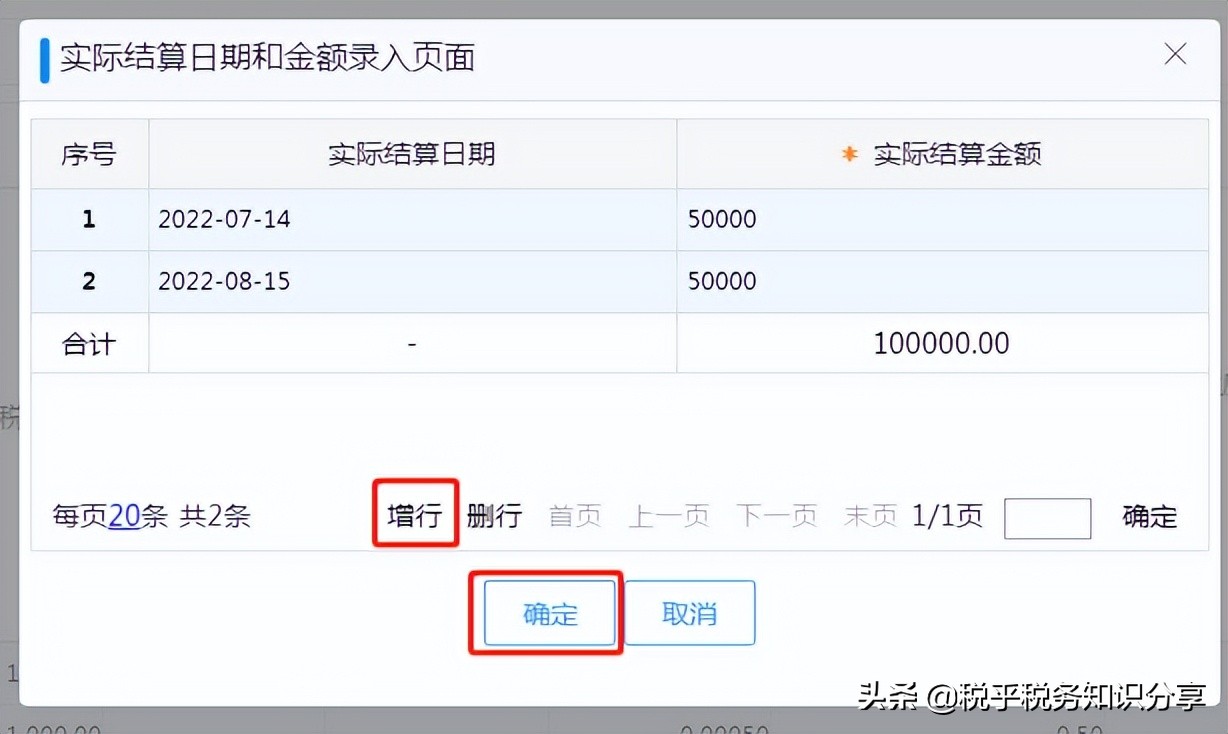Click the 实际结算日期 column header
Image resolution: width=1228 pixels, height=734 pixels.
(412, 154)
